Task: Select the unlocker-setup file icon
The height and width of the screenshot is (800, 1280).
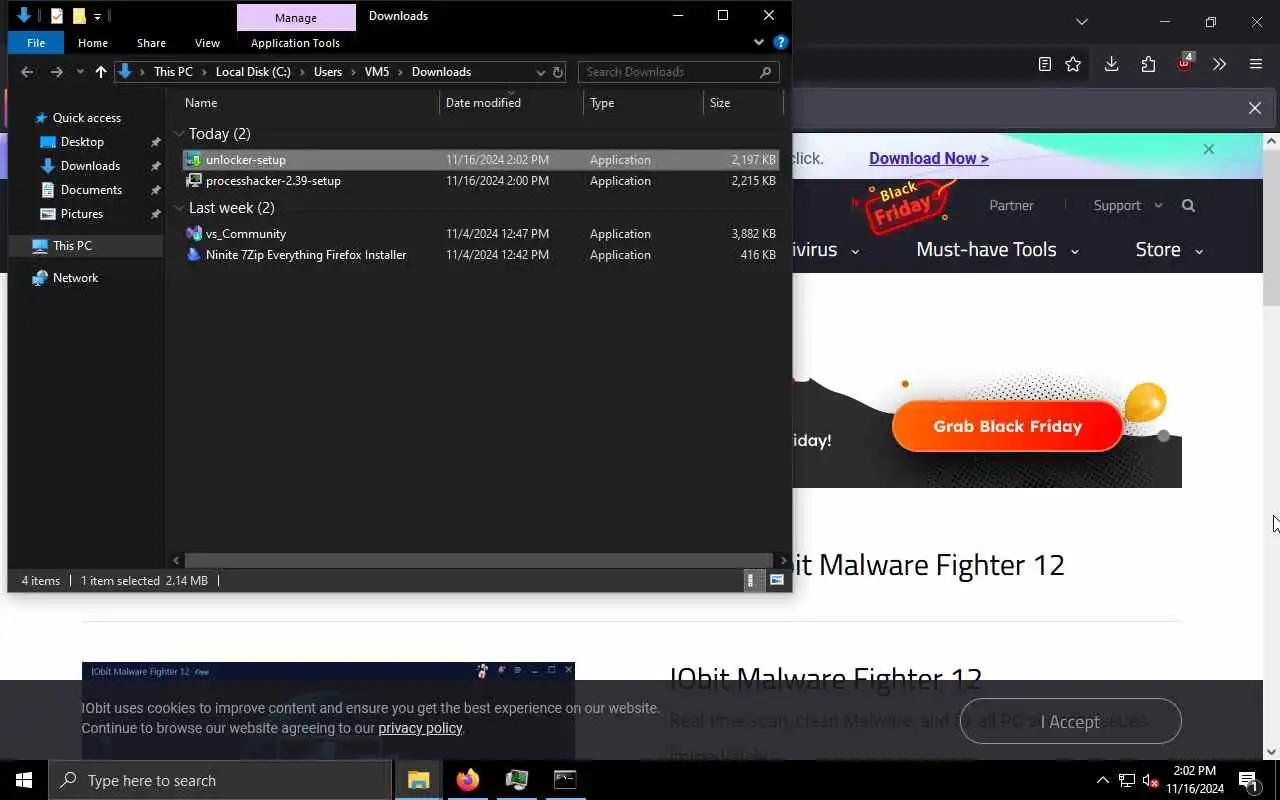Action: (194, 160)
